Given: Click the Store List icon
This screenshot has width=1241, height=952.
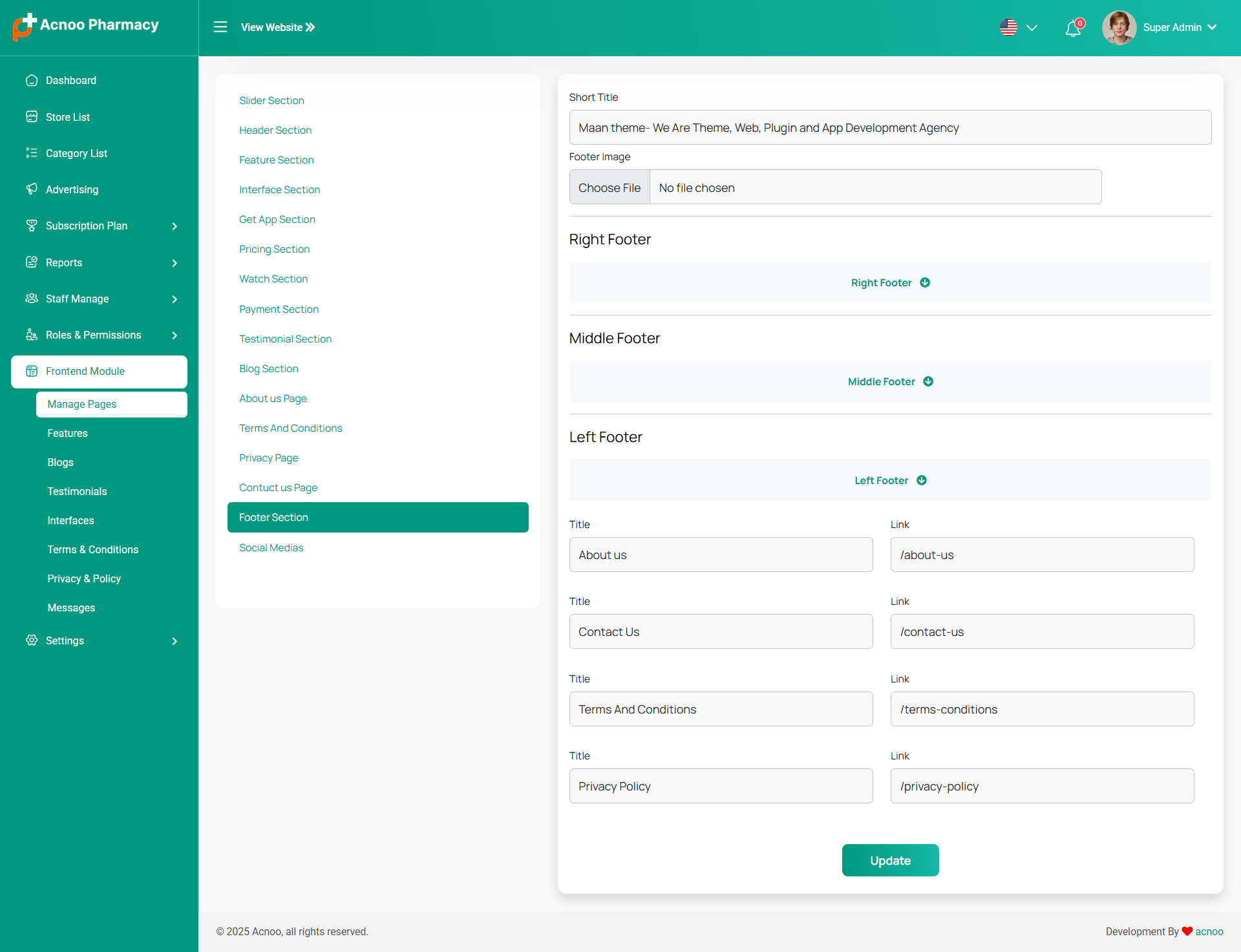Looking at the screenshot, I should pos(32,117).
